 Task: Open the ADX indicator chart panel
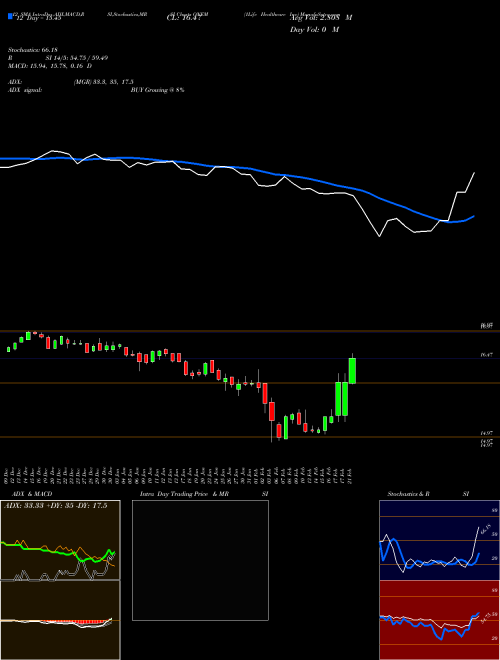tap(60, 540)
